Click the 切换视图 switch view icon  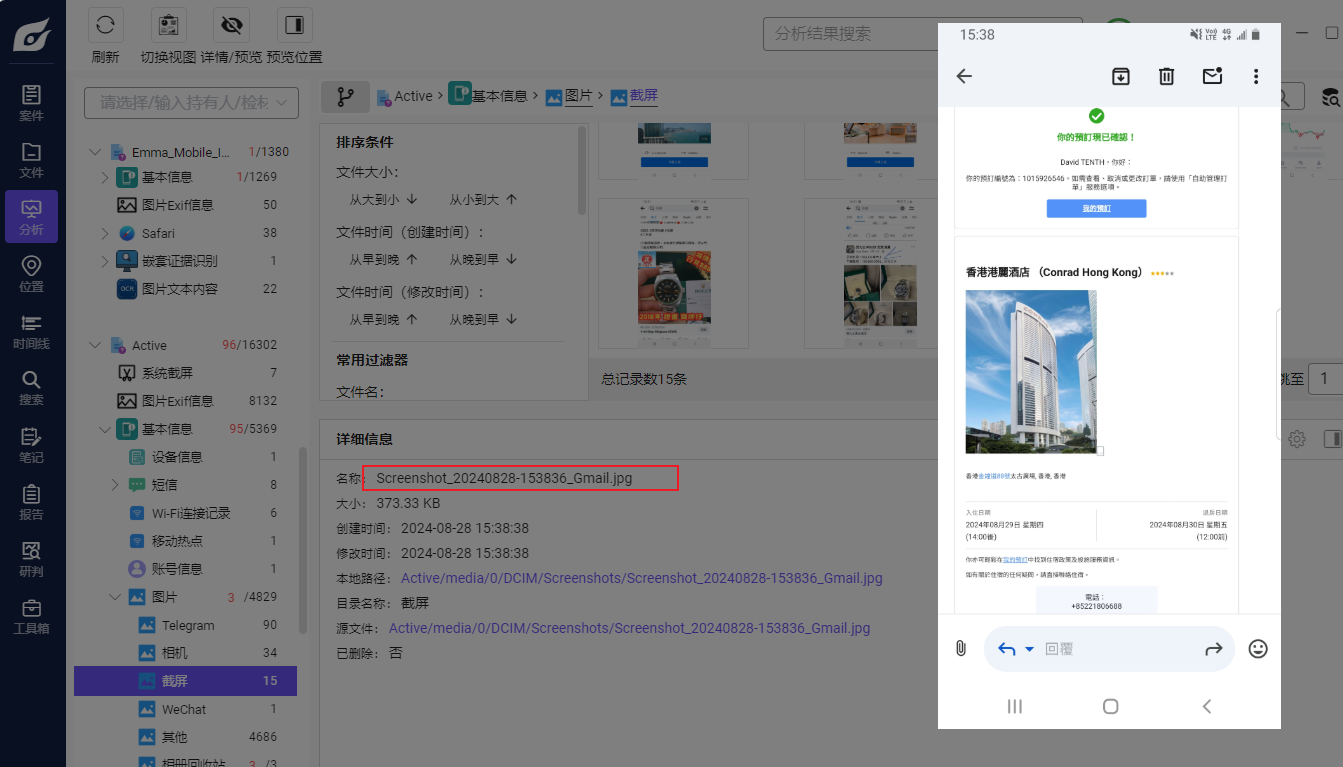169,24
